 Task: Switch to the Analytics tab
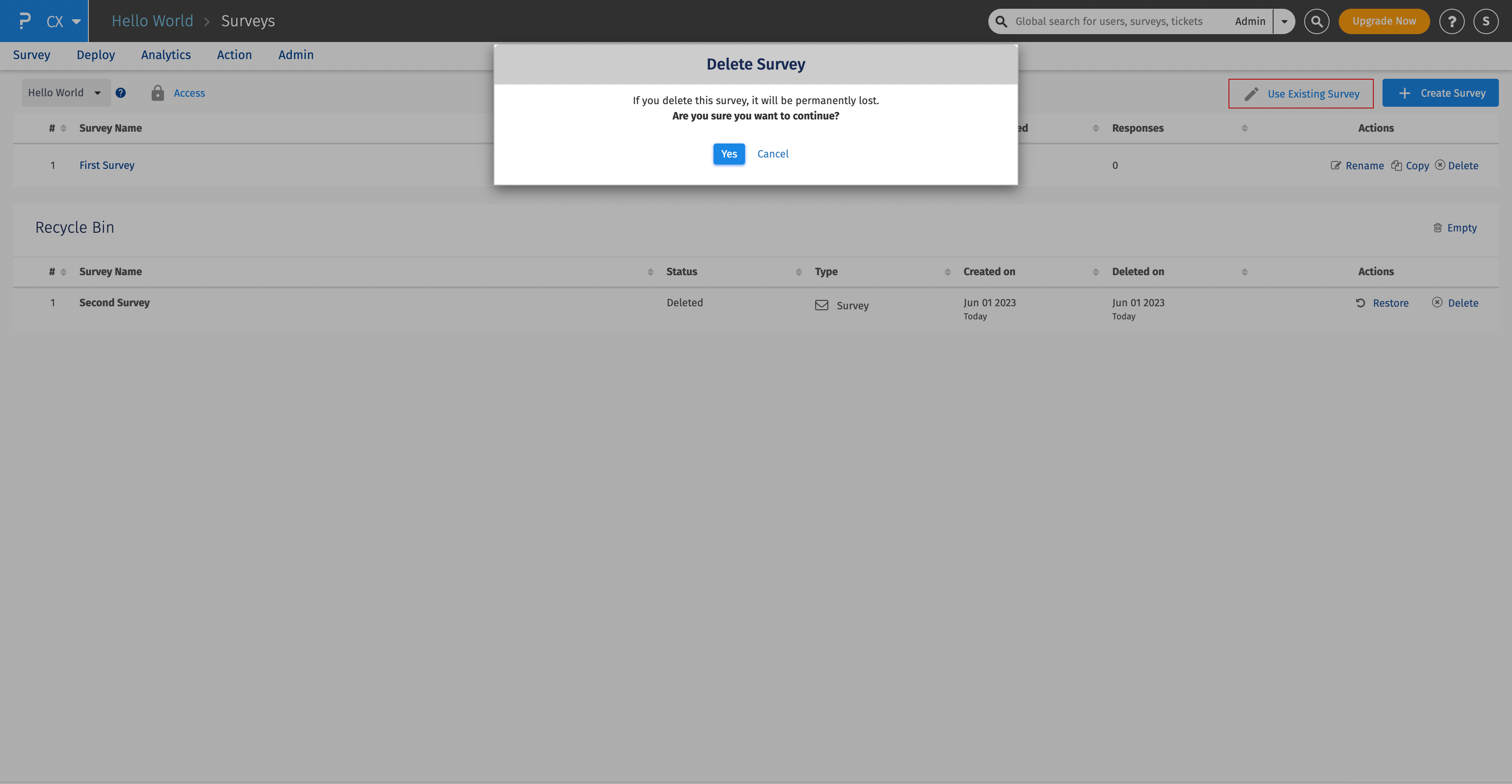click(165, 55)
